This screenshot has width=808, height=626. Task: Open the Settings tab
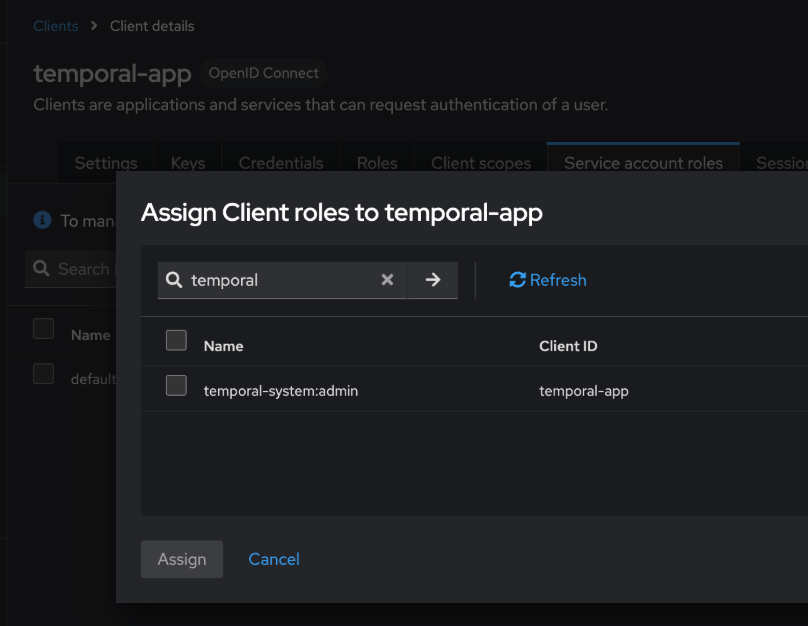106,163
